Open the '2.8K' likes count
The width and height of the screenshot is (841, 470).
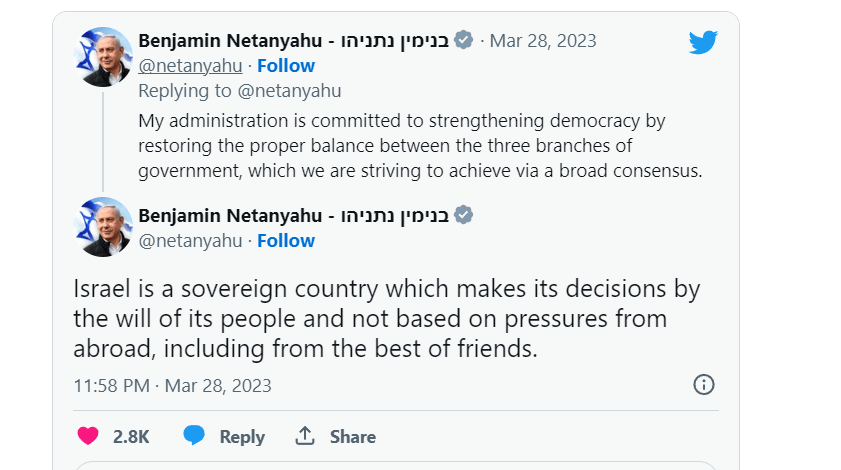point(131,437)
